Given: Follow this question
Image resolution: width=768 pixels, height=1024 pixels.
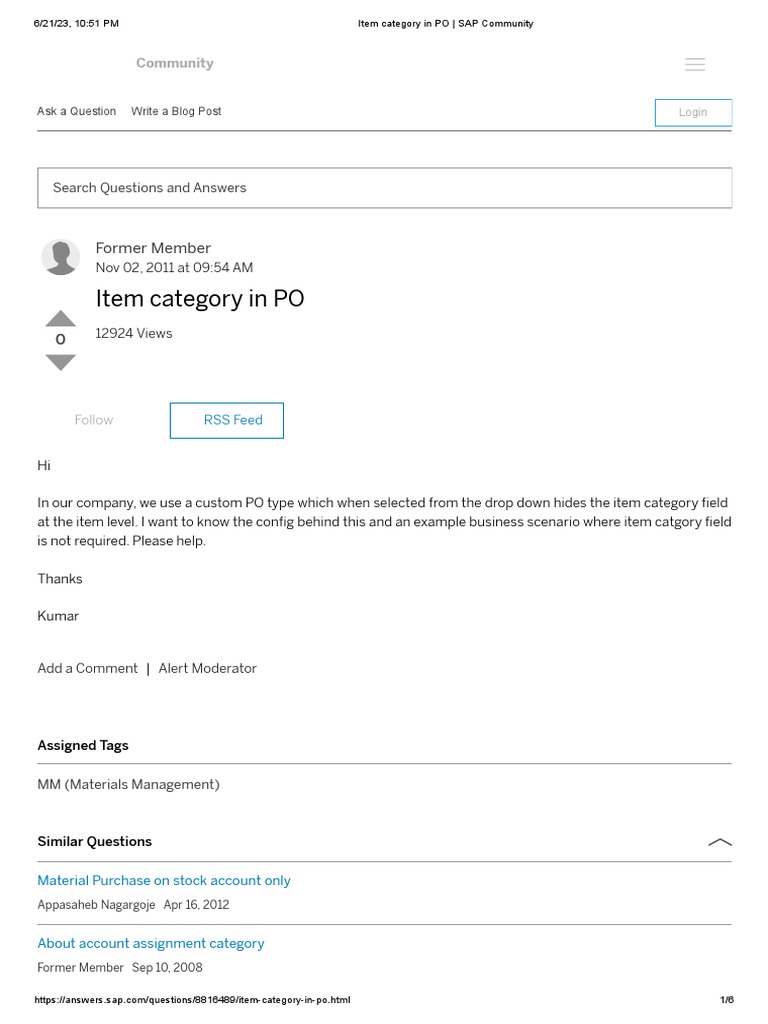Looking at the screenshot, I should [94, 420].
